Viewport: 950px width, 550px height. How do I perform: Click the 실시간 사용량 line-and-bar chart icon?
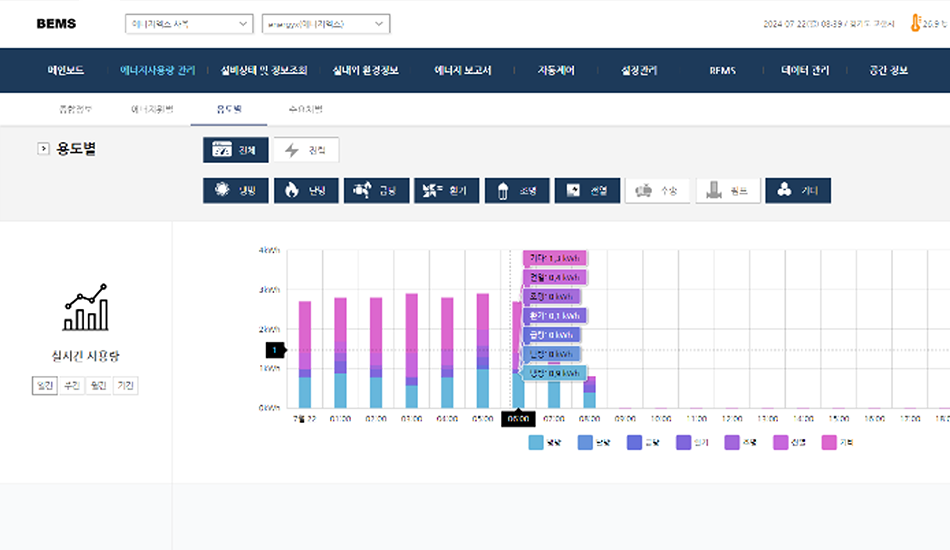[85, 308]
